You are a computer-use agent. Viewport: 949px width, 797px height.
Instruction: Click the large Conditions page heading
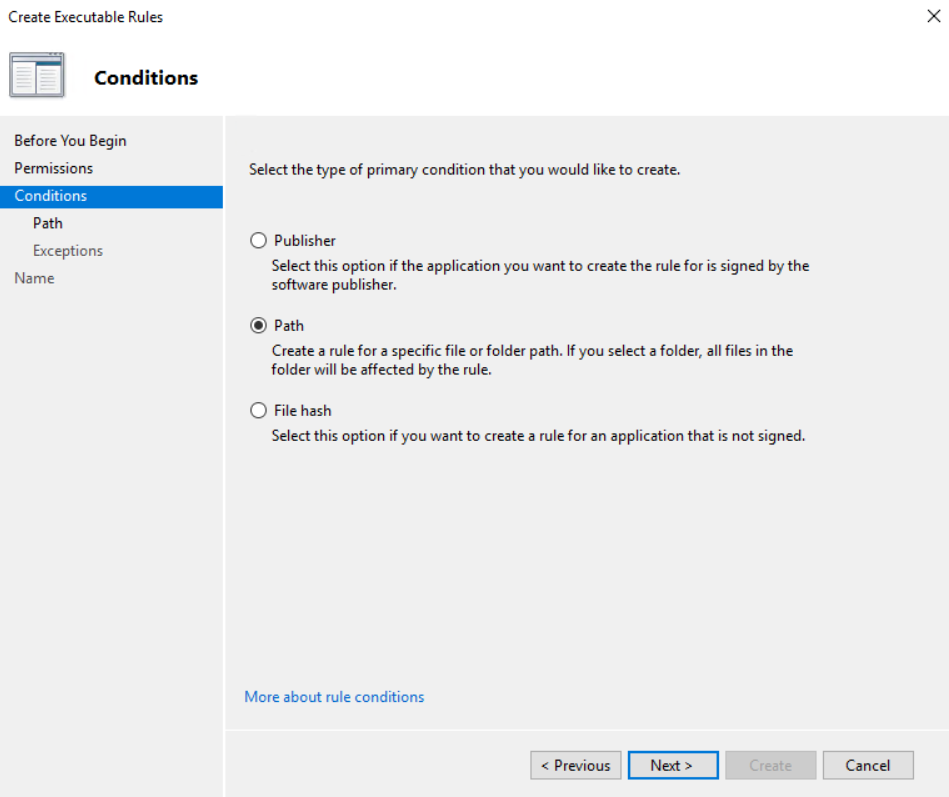coord(146,78)
